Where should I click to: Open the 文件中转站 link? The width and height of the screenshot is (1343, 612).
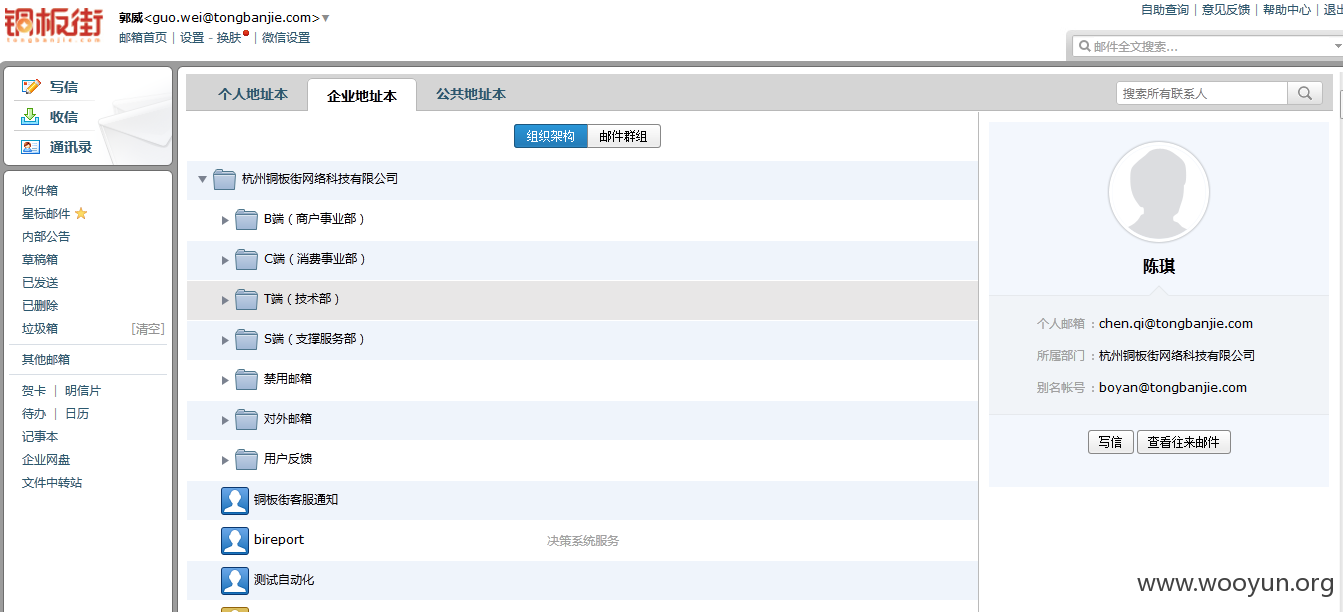tap(52, 482)
